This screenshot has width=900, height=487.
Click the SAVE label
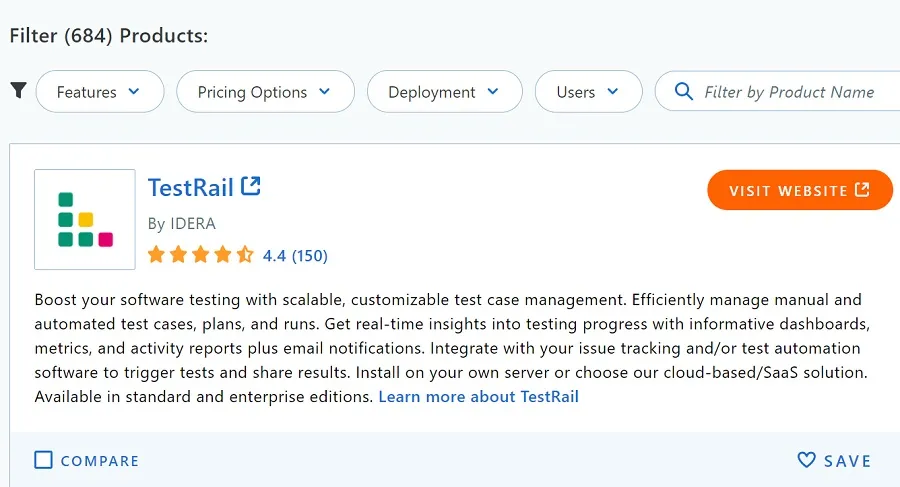pos(847,461)
